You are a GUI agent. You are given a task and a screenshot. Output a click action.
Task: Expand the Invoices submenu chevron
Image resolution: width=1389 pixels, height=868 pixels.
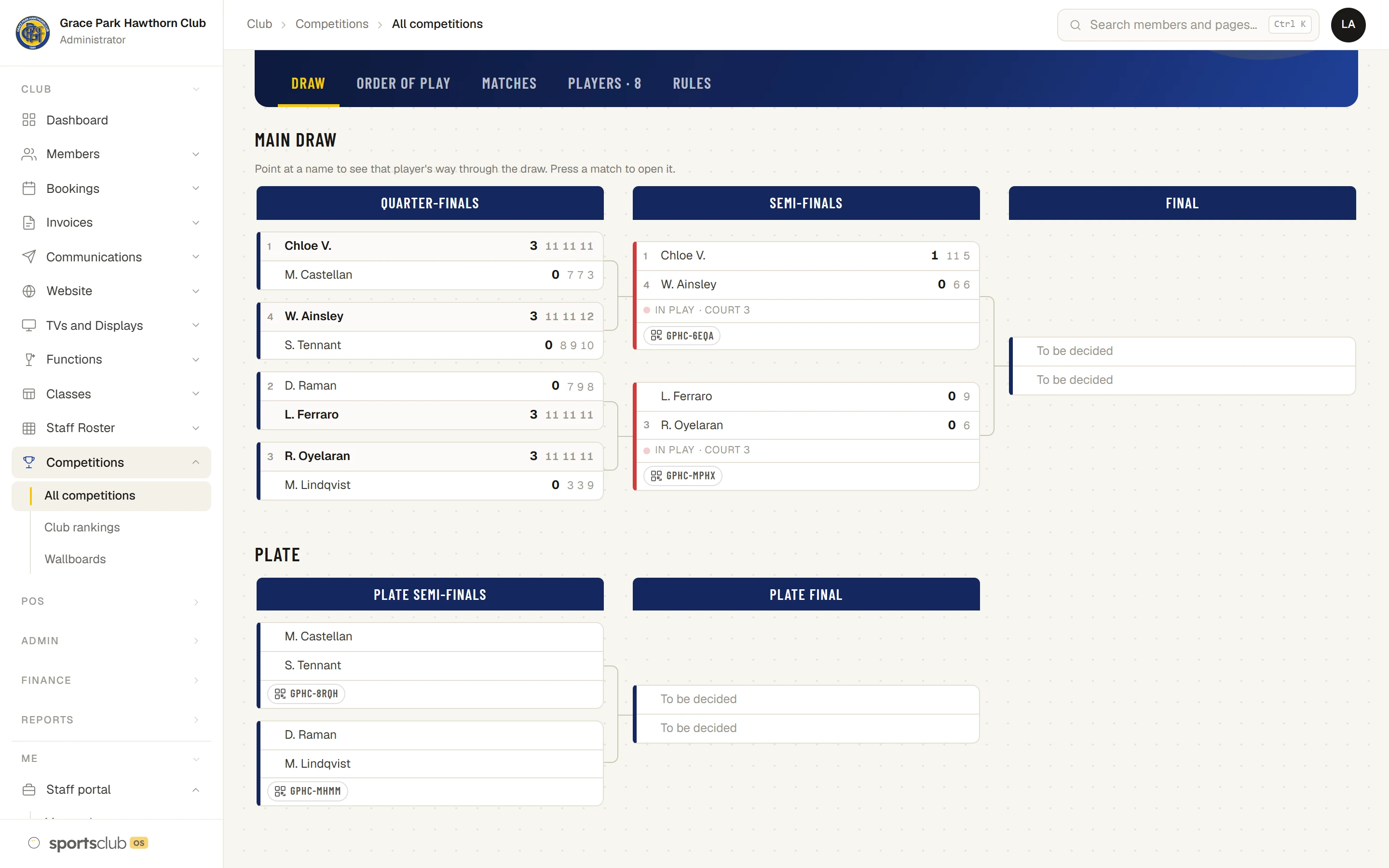196,222
